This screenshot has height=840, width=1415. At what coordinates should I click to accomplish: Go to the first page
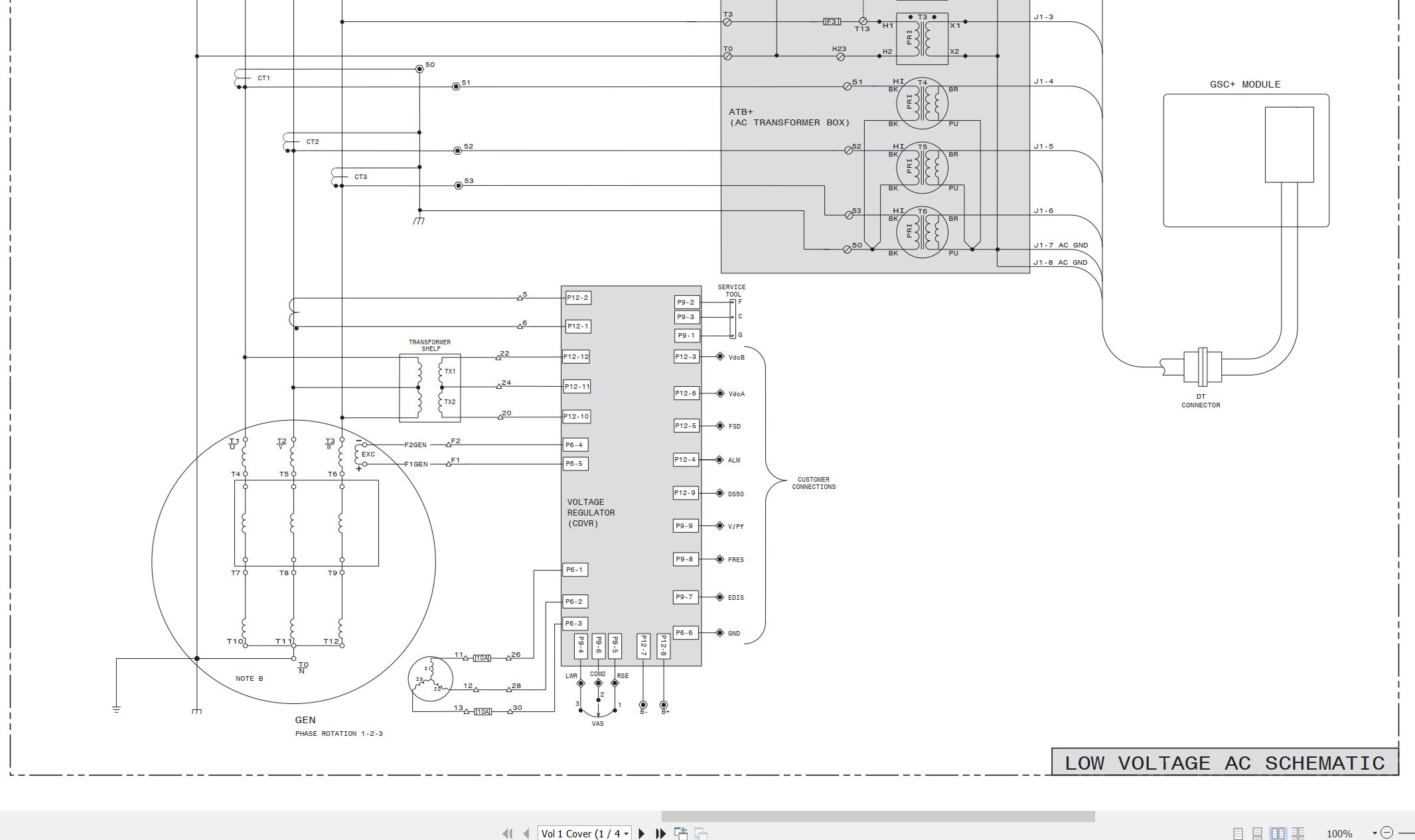coord(508,833)
